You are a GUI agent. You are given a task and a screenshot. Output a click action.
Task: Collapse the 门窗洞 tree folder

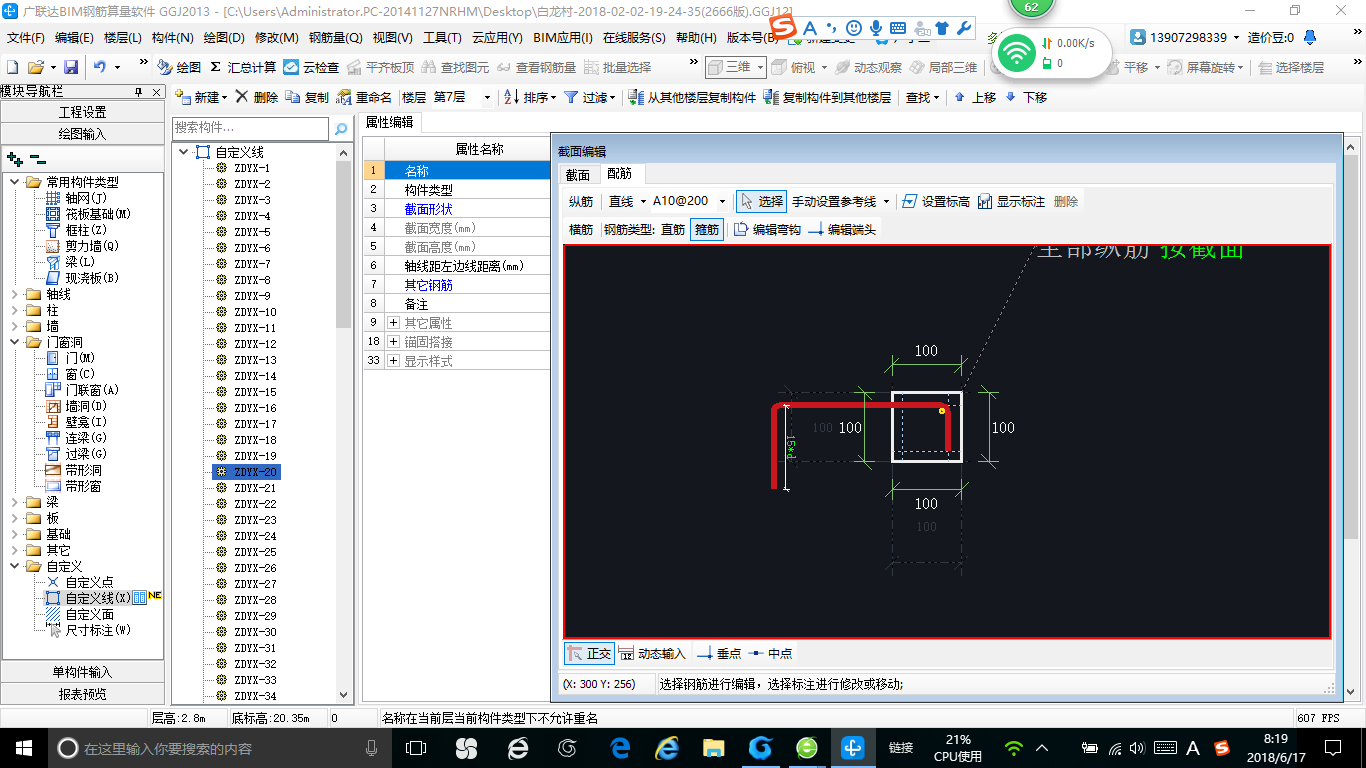(15, 342)
